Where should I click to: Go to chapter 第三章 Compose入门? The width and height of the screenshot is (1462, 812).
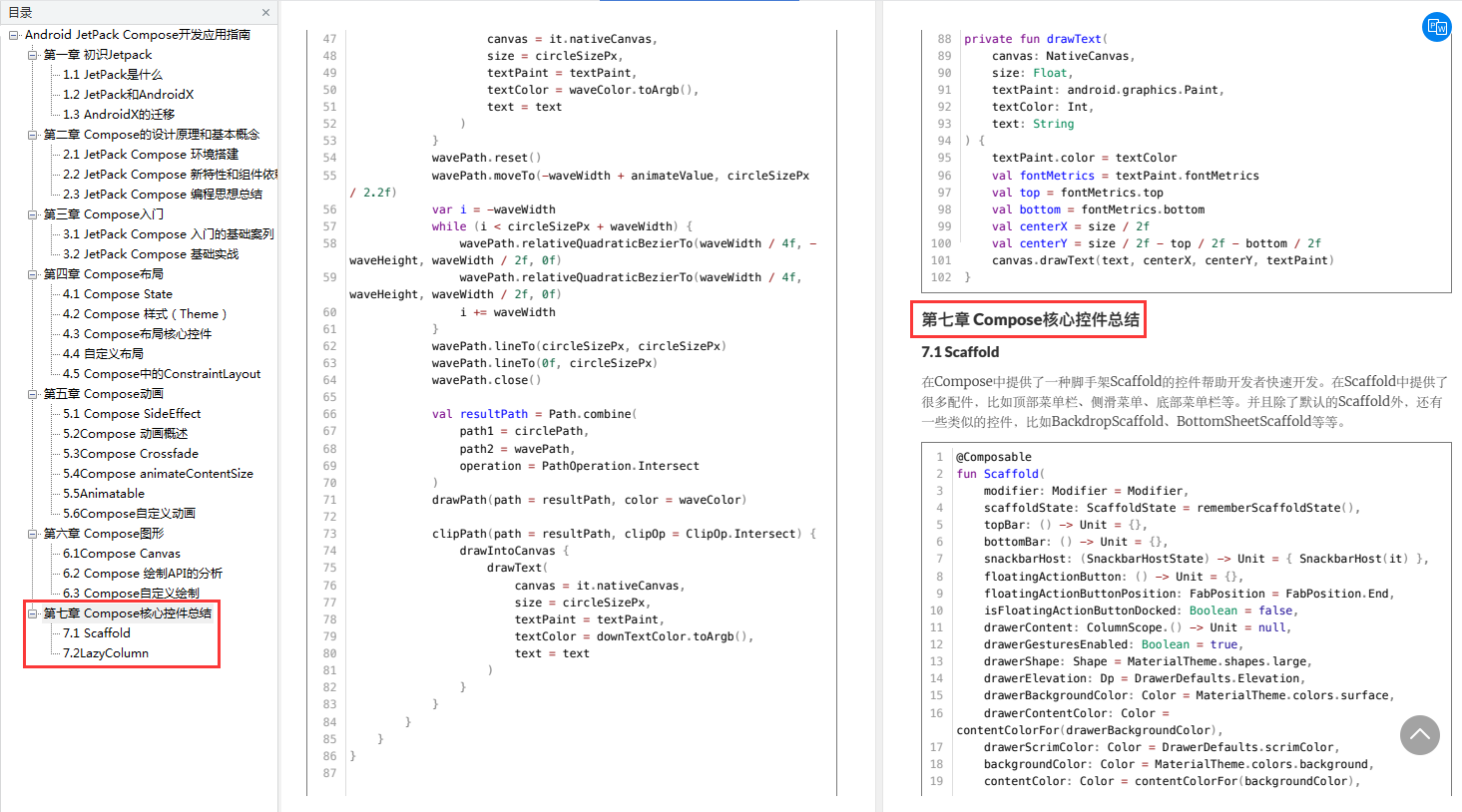[104, 214]
